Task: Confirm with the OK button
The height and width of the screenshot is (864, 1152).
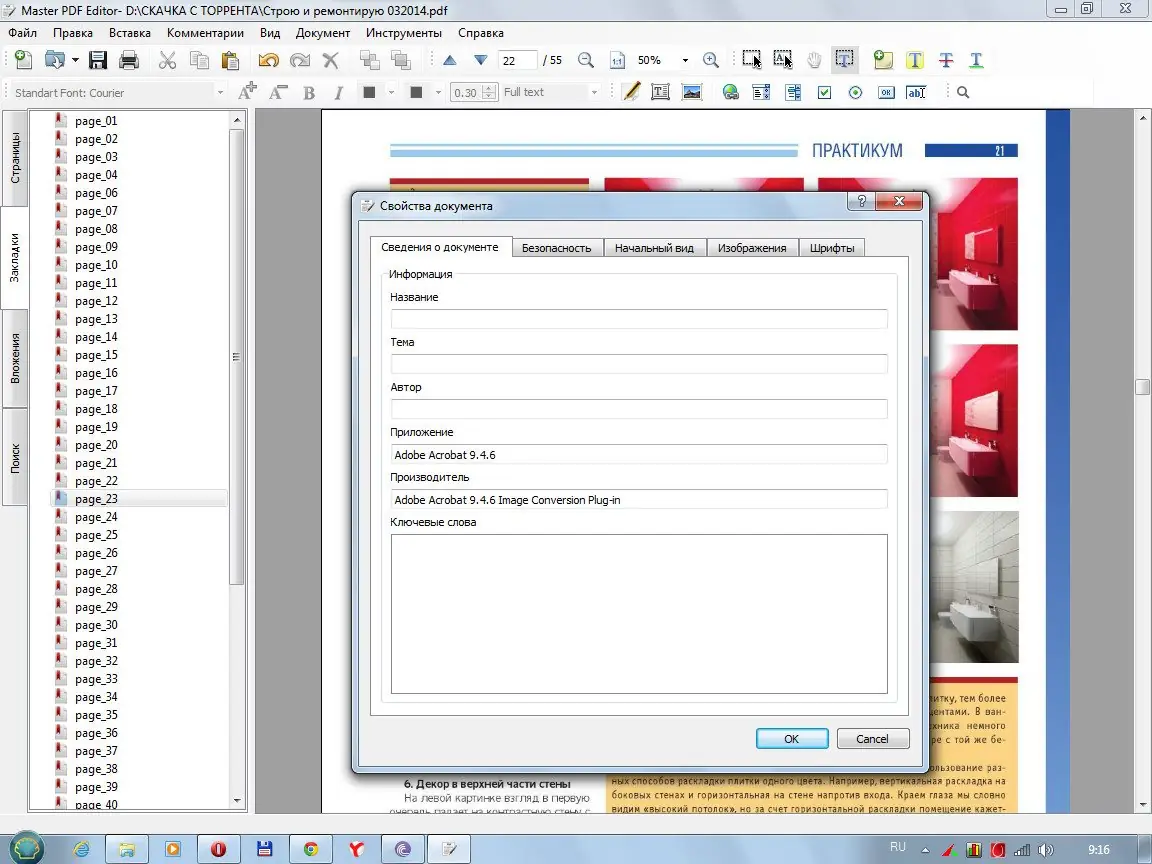Action: coord(792,739)
